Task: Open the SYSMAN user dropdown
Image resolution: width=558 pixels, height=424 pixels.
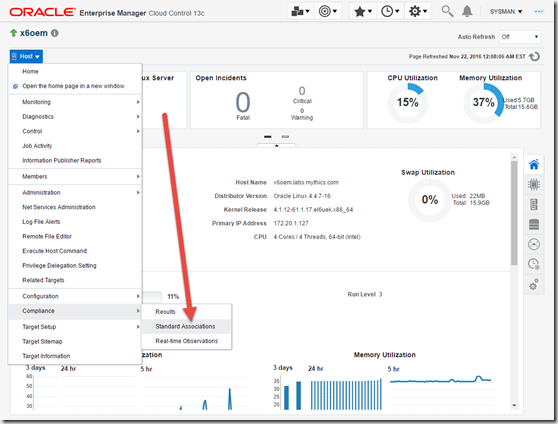Action: pos(506,12)
